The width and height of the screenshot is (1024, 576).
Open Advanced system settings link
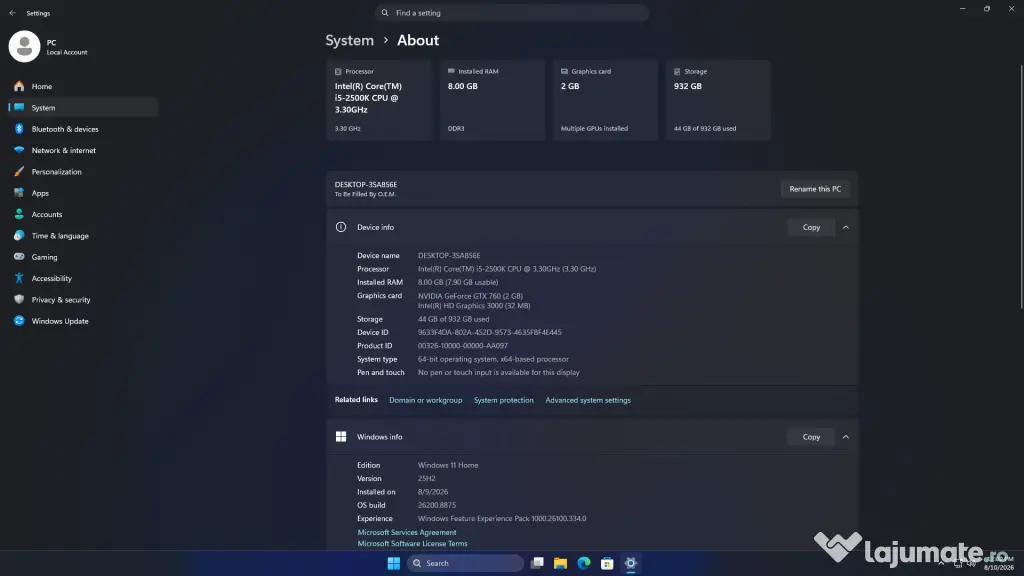(x=588, y=400)
